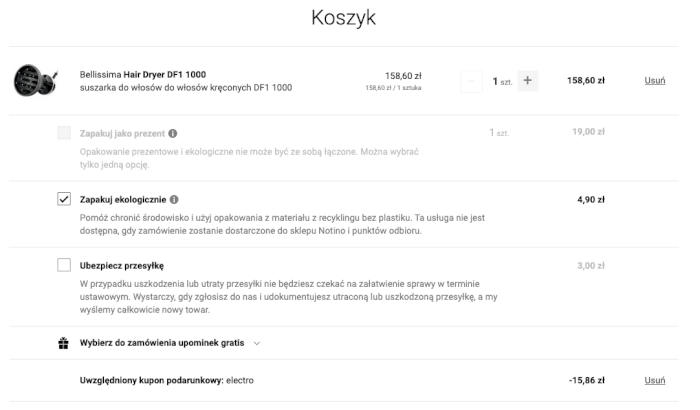Screen dimensions: 700x410
Task: Click the suszarka do włosów product subtitle
Action: tap(185, 88)
